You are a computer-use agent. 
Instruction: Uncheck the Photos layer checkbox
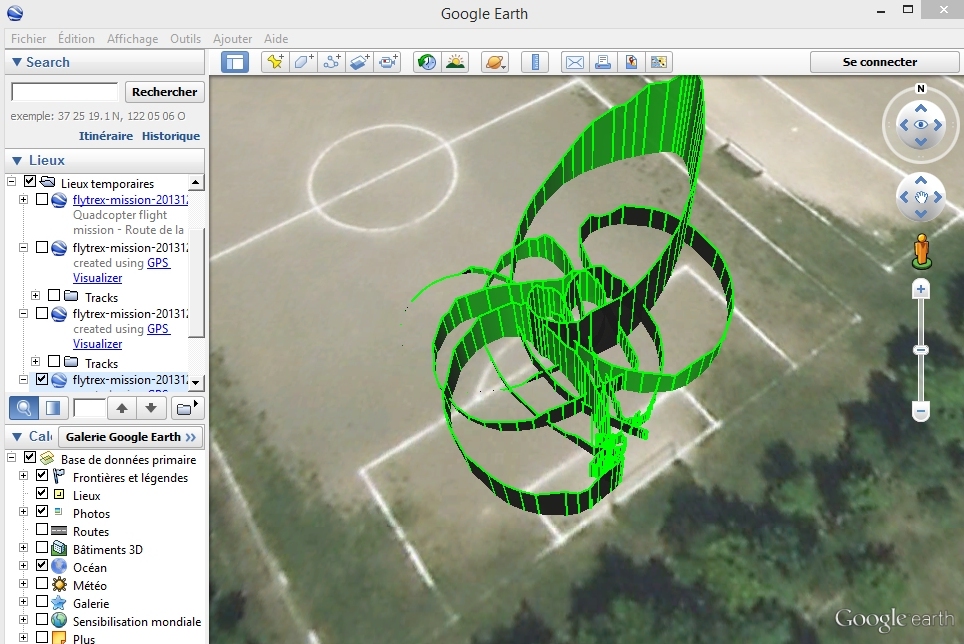point(42,511)
